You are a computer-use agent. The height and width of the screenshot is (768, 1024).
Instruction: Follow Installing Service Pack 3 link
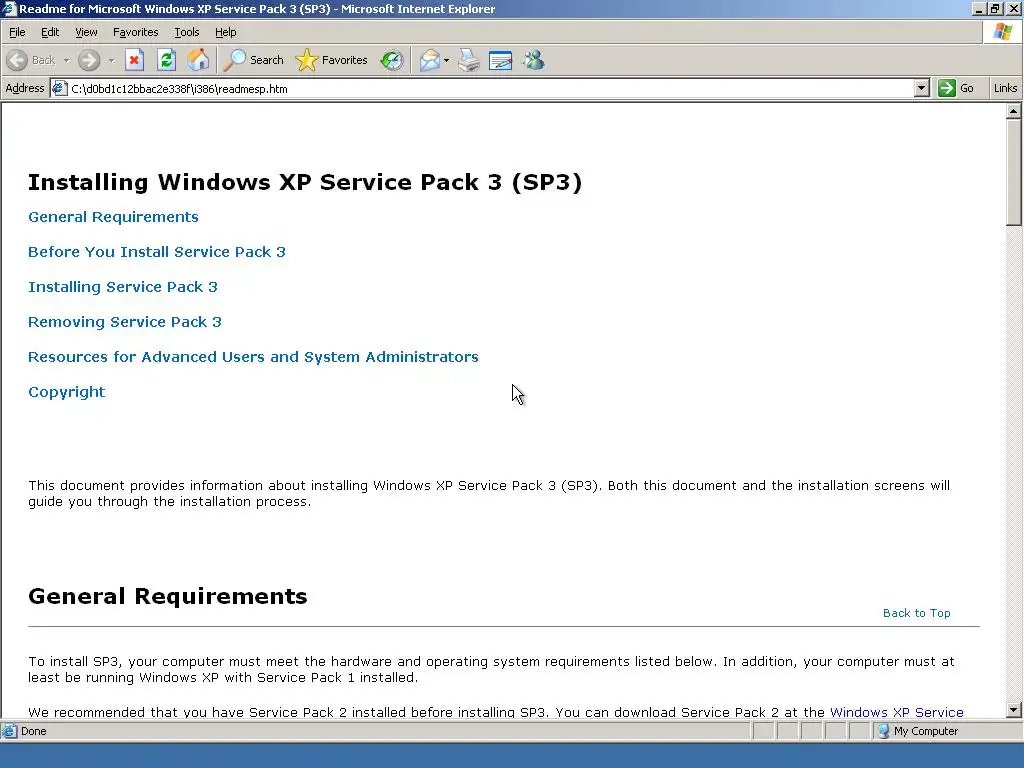point(123,287)
